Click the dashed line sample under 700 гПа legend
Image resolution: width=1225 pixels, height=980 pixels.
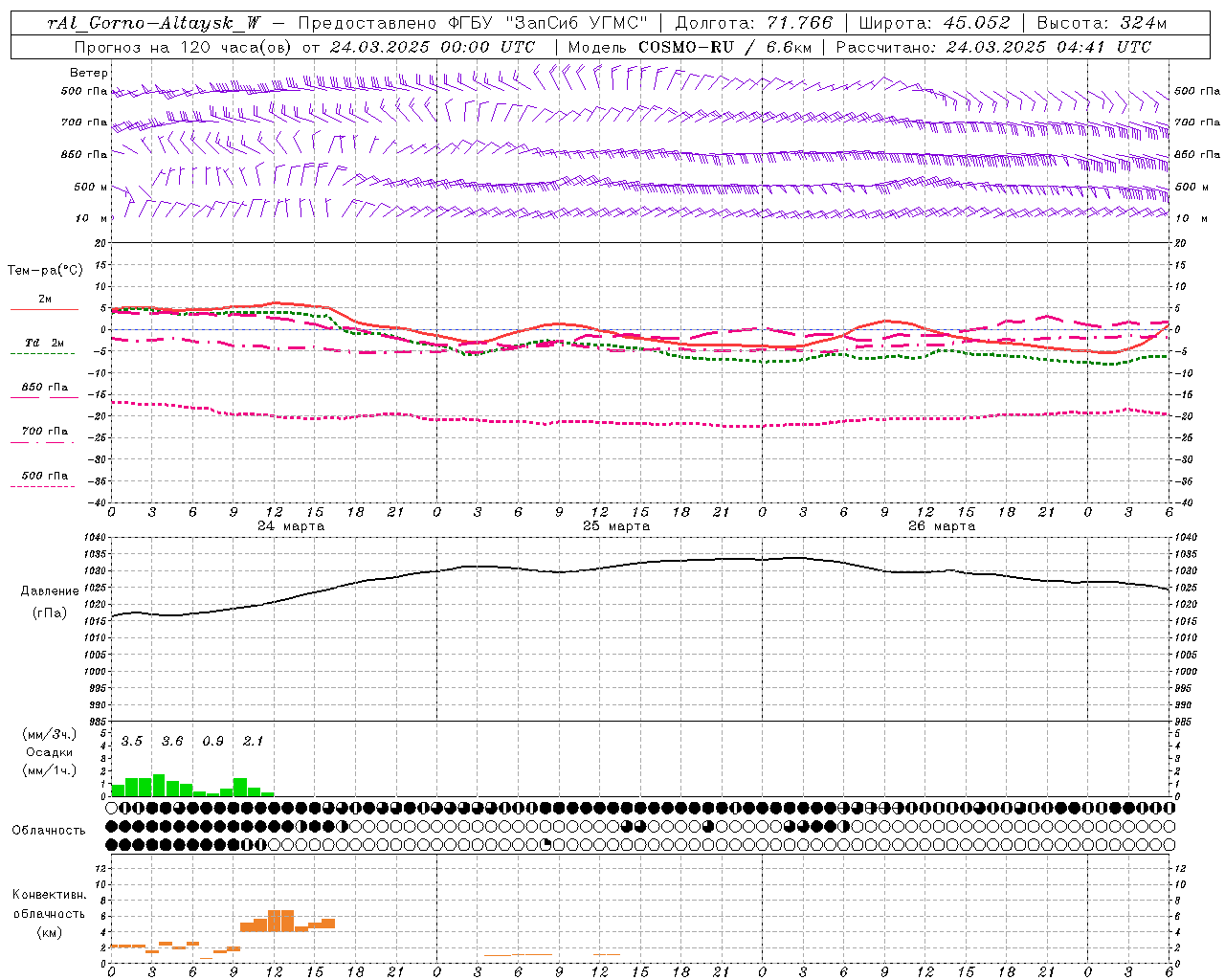(42, 442)
